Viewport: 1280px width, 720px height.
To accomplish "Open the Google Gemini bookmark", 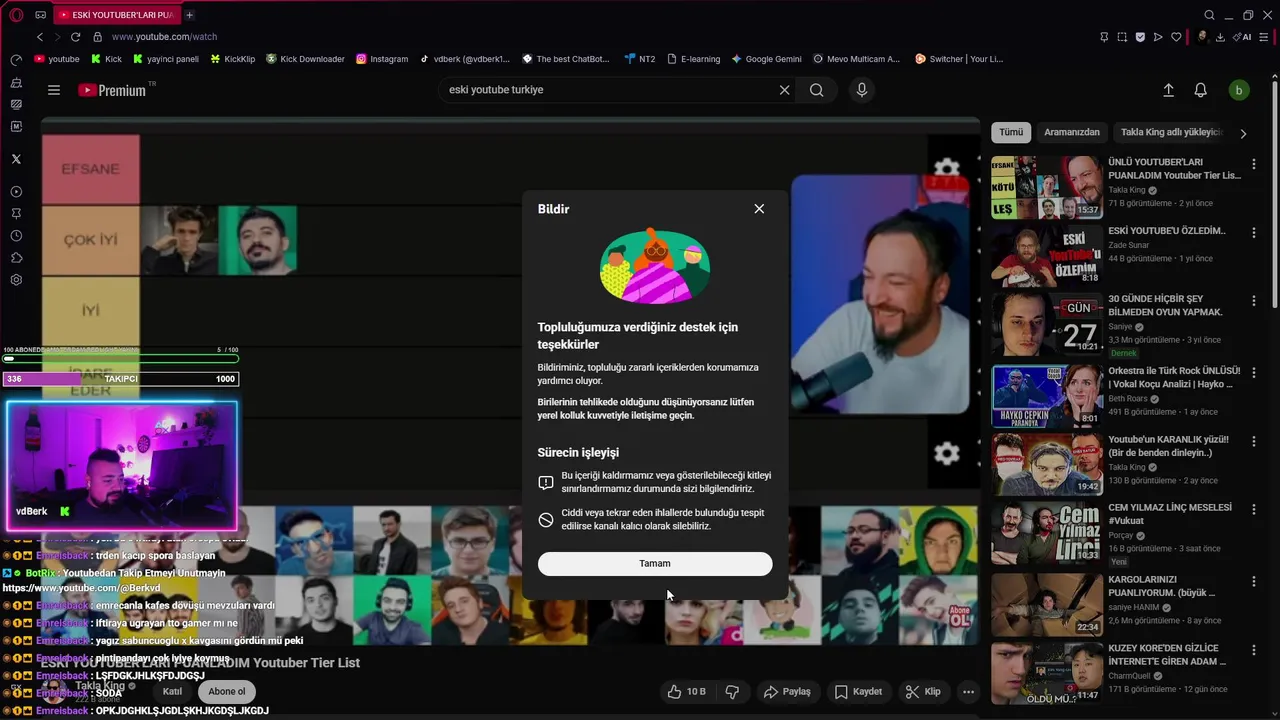I will (x=766, y=59).
